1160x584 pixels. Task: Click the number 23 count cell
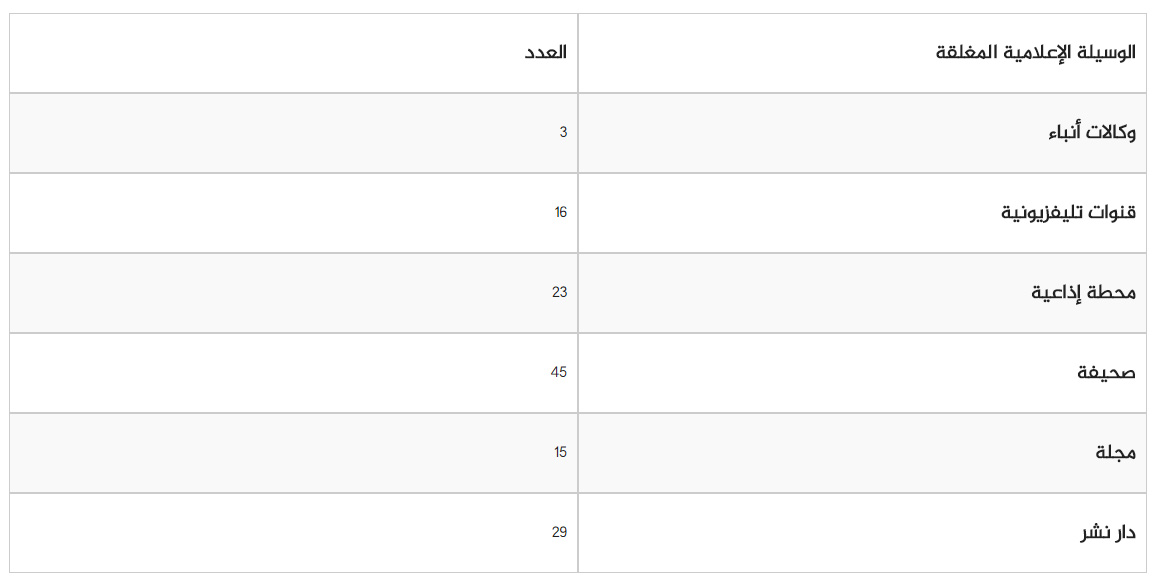pyautogui.click(x=559, y=293)
